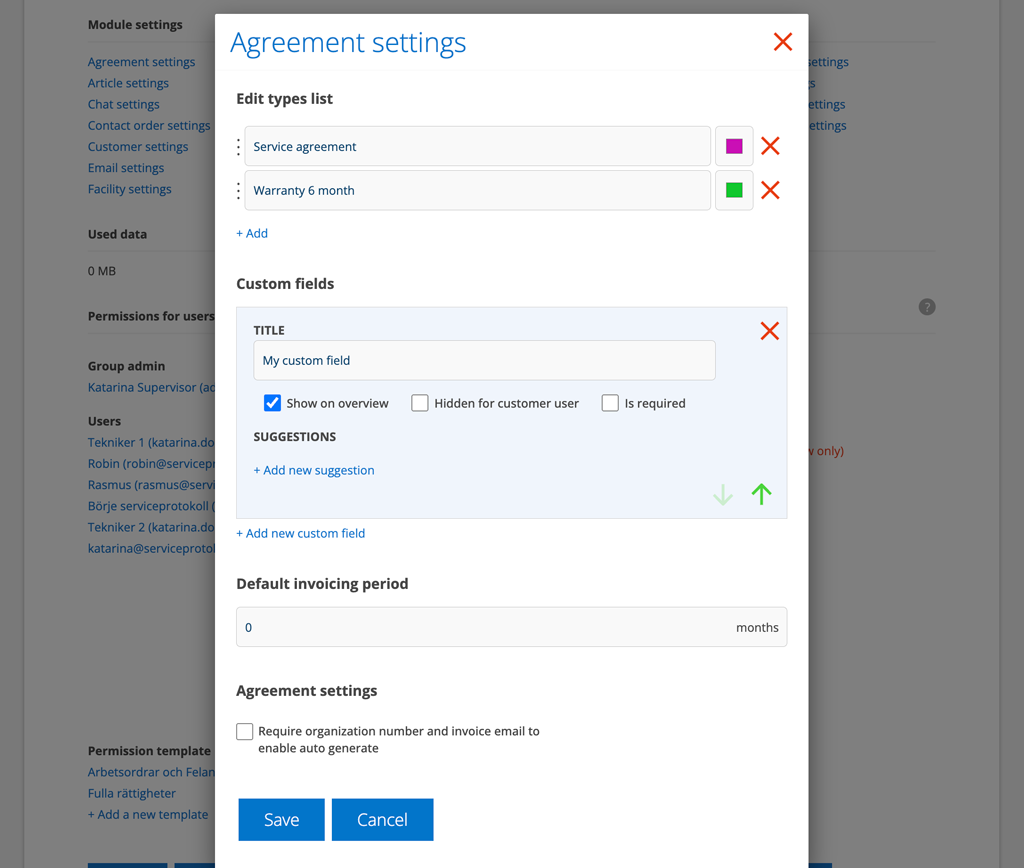Image resolution: width=1024 pixels, height=868 pixels.
Task: Check Hidden for customer user
Action: [420, 403]
